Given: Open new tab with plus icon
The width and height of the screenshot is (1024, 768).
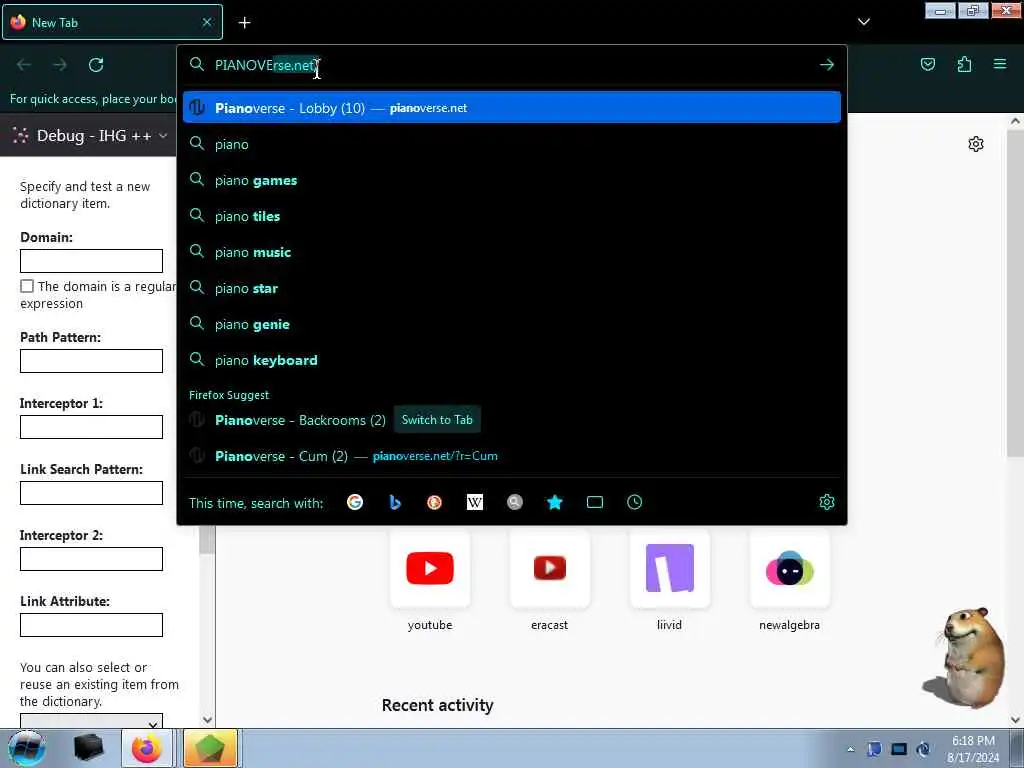Looking at the screenshot, I should click(x=244, y=23).
